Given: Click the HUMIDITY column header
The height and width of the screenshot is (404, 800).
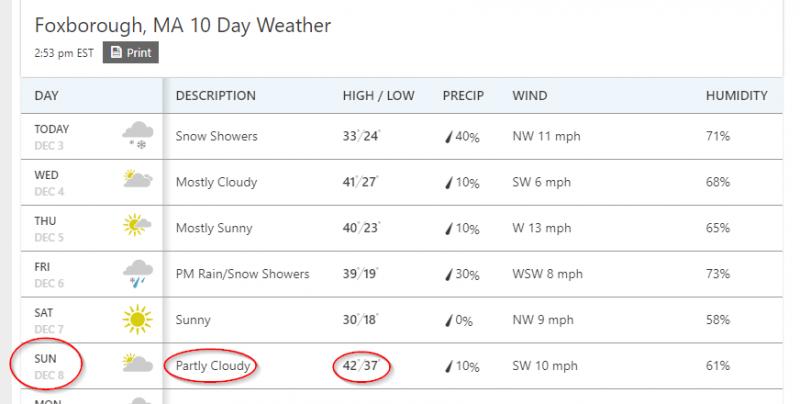Looking at the screenshot, I should (x=737, y=95).
